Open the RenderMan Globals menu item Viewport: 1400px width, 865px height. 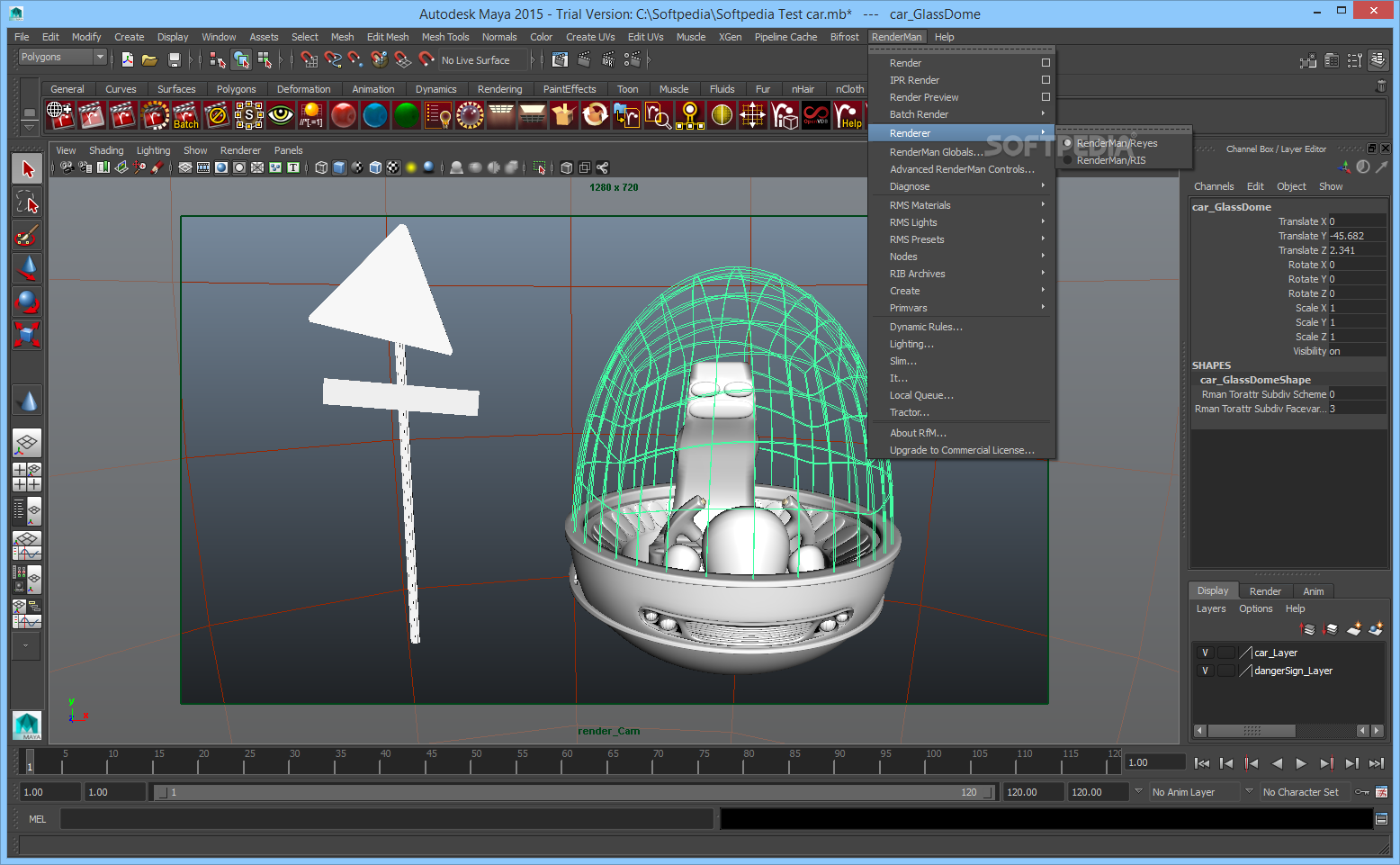[960, 152]
